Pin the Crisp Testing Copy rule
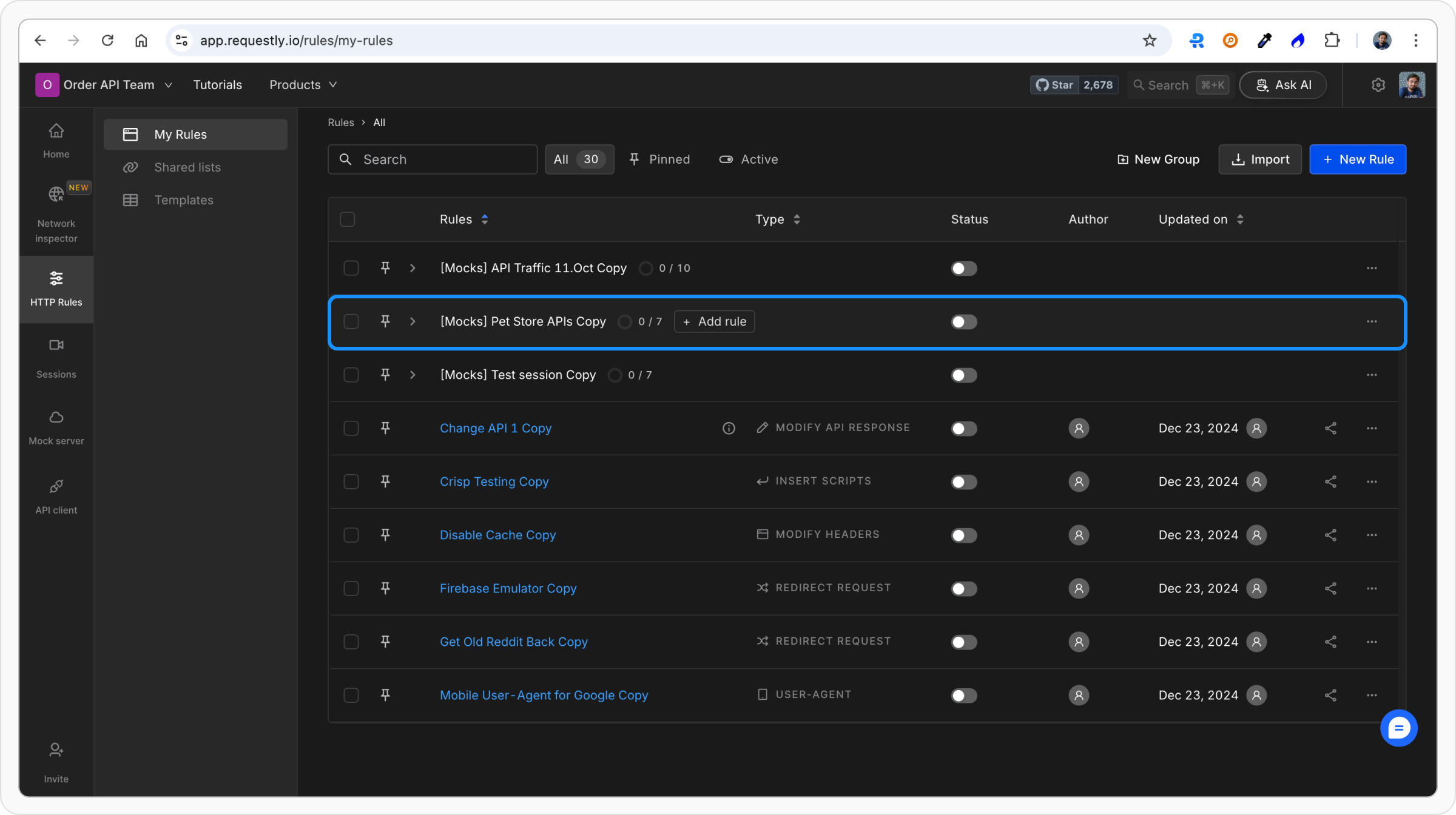 pos(385,481)
